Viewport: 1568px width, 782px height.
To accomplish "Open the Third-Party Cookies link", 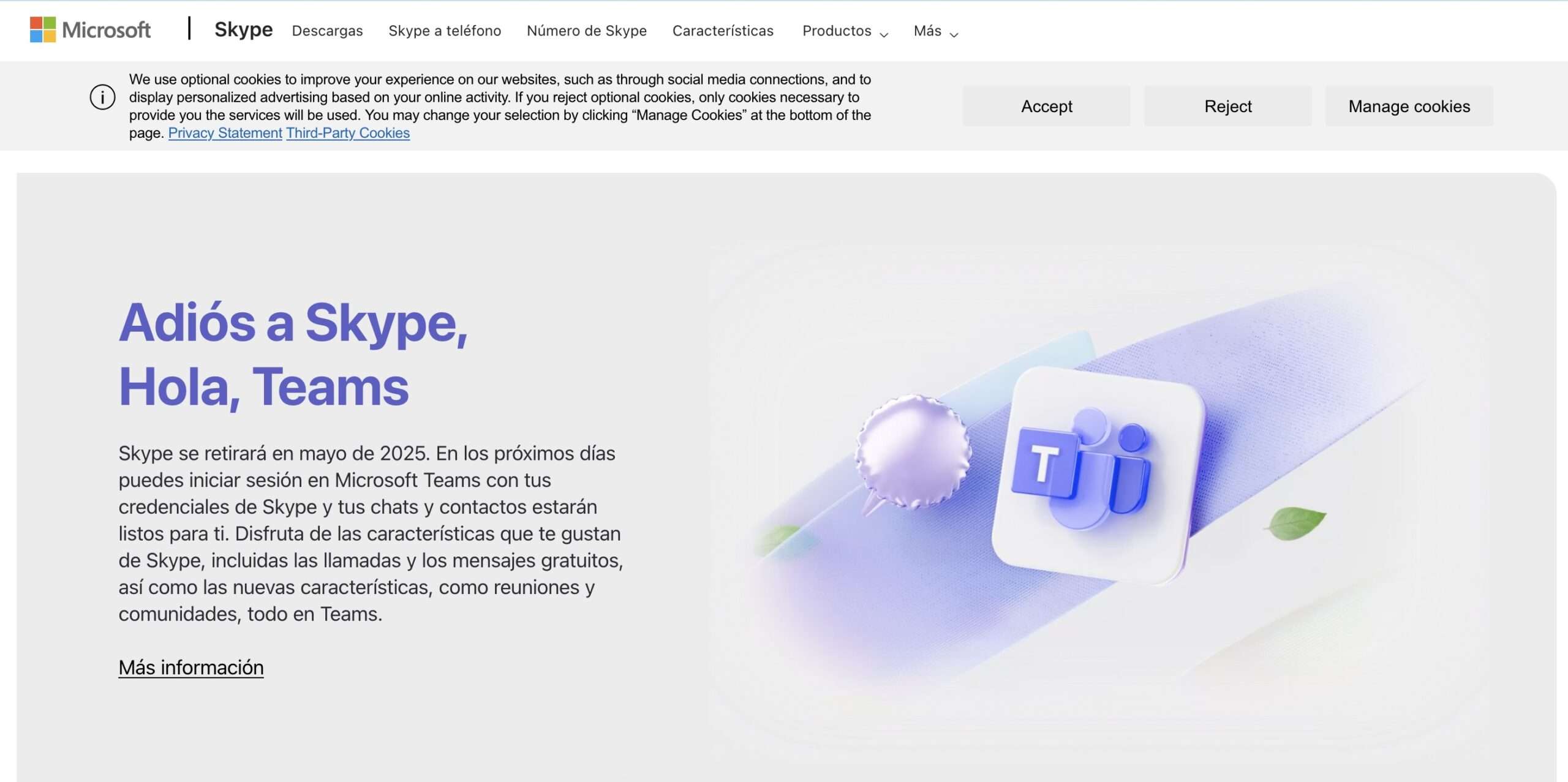I will tap(347, 133).
